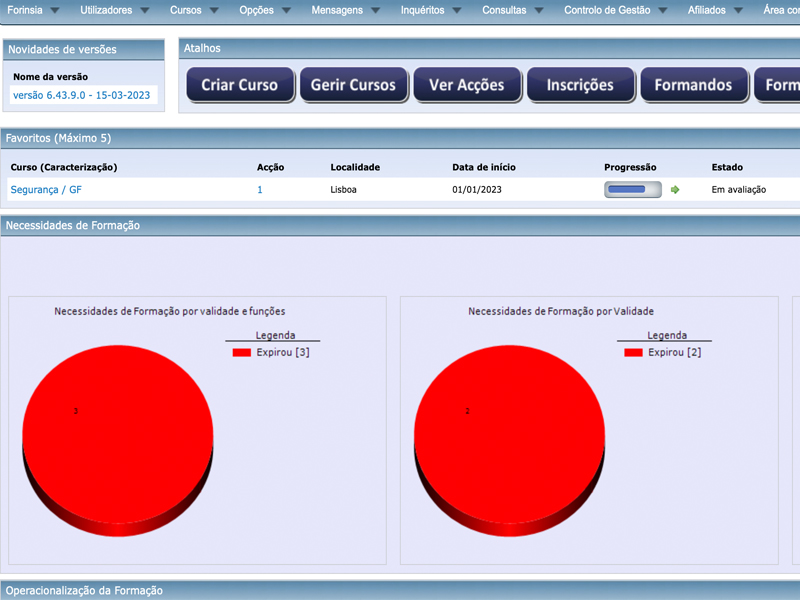800x600 pixels.
Task: Open the Afiliados menu
Action: pyautogui.click(x=707, y=10)
